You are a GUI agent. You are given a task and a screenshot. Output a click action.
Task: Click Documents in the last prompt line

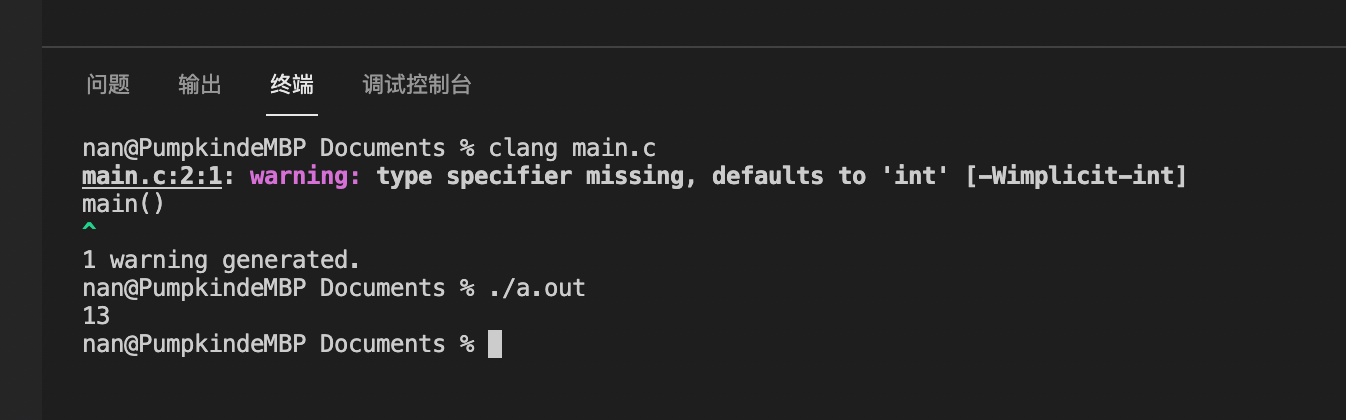tap(382, 344)
